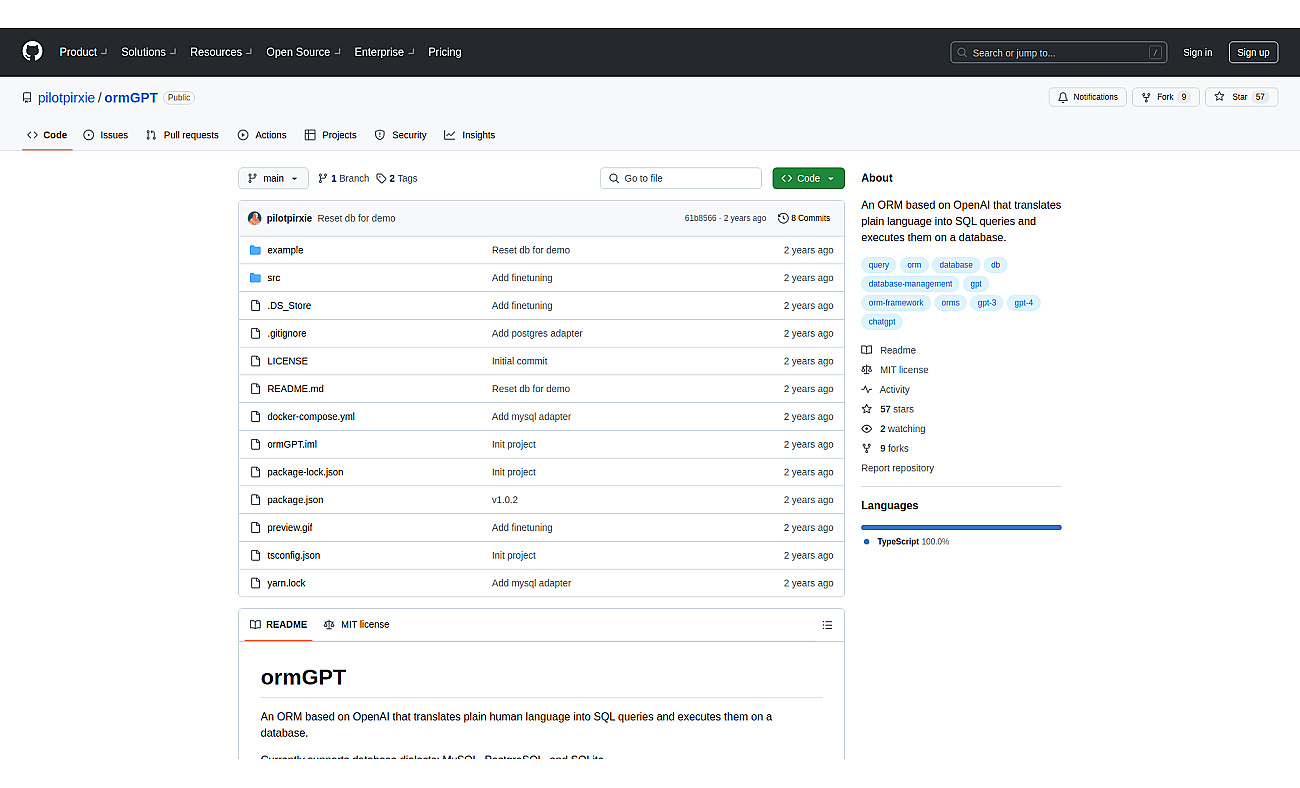
Task: Click the Search or jump to field
Action: coord(1058,53)
